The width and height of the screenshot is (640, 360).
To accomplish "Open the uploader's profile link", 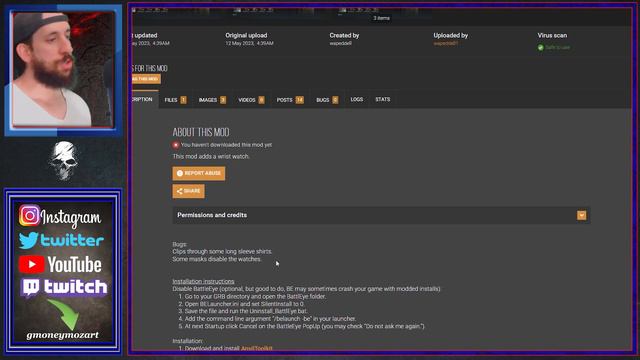I will click(x=445, y=43).
